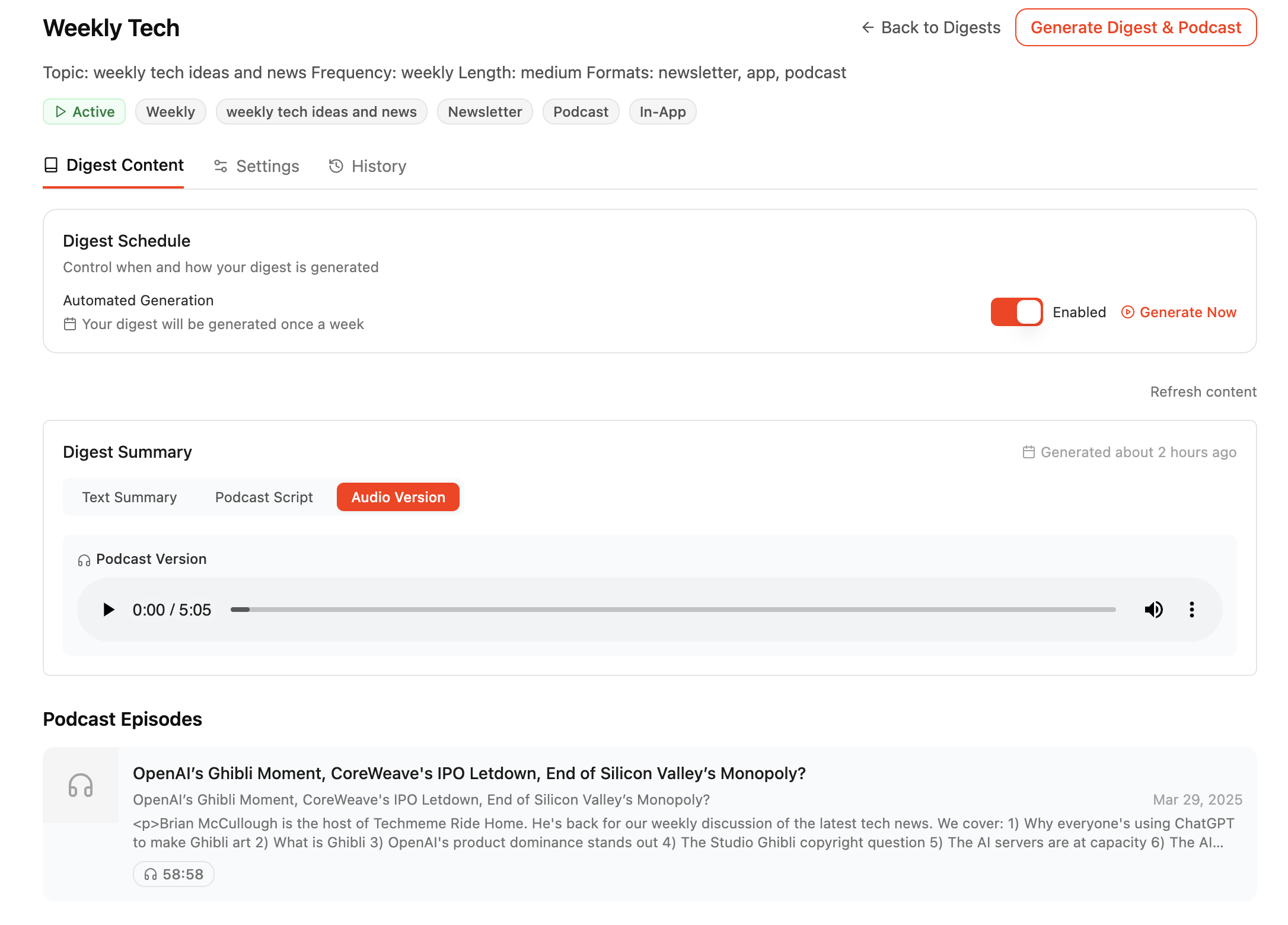Click the Newsletter format tag
Screen dimensions: 1288x925
tap(484, 111)
